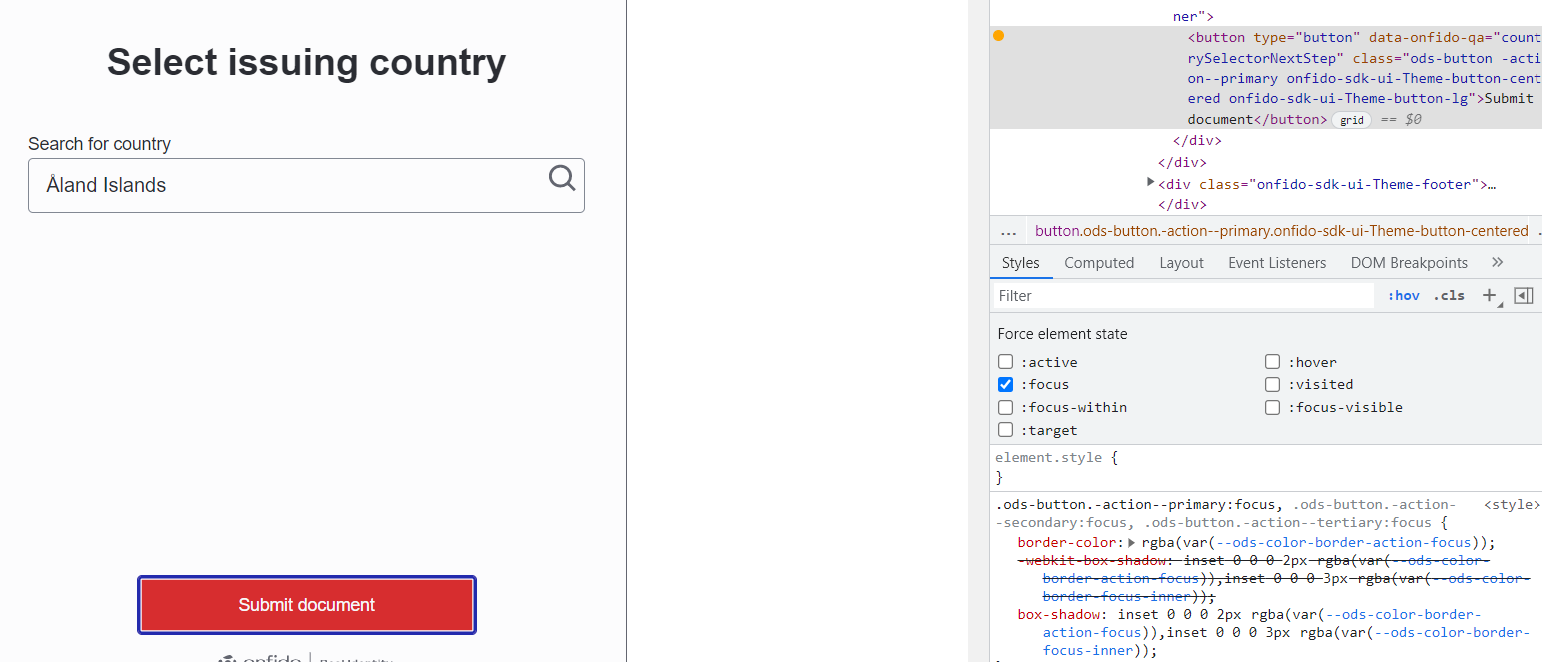Select the highlighted button element node
This screenshot has height=662, width=1542.
tap(1266, 78)
